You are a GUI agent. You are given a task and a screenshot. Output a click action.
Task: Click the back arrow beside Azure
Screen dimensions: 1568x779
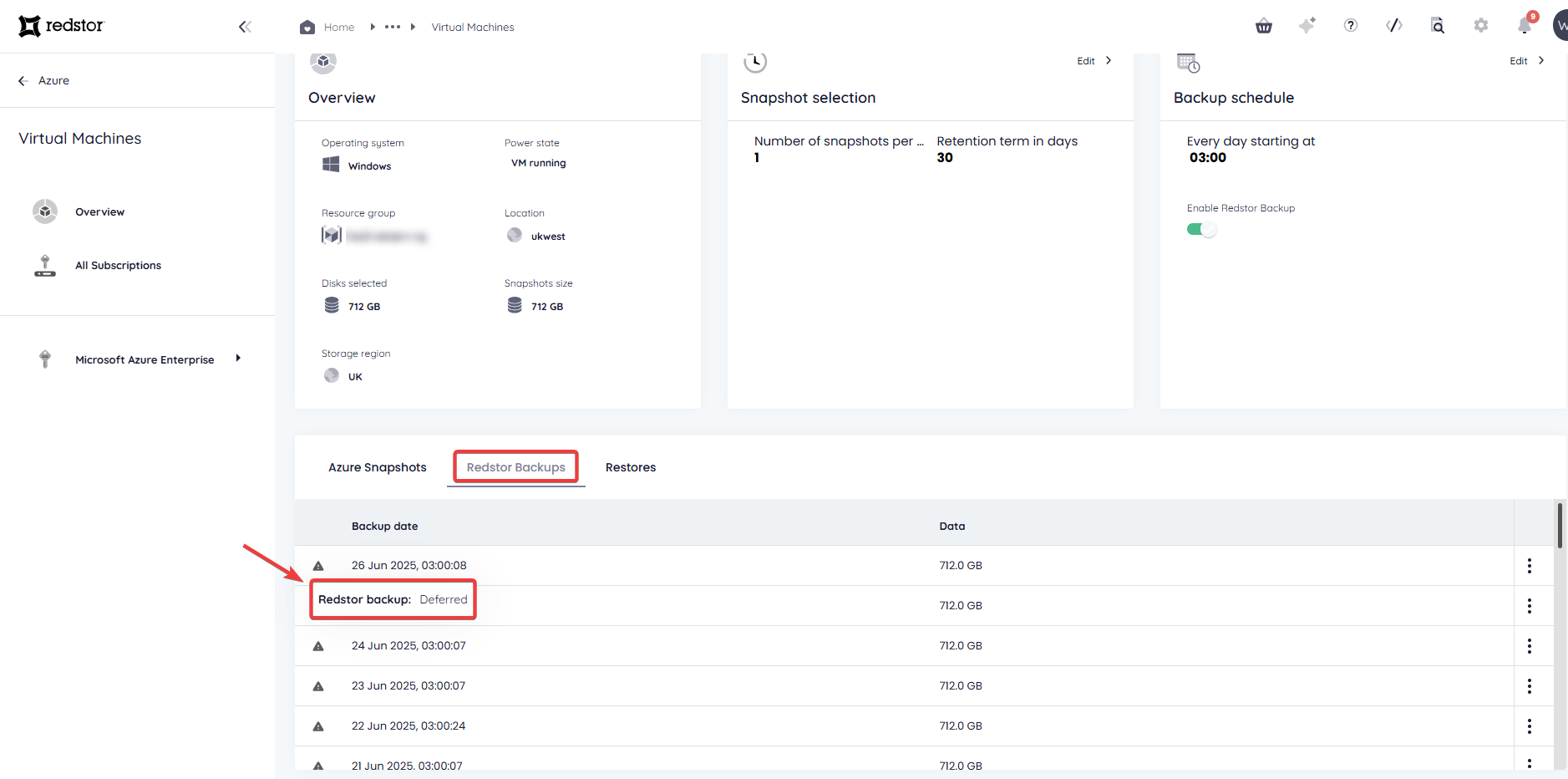23,81
